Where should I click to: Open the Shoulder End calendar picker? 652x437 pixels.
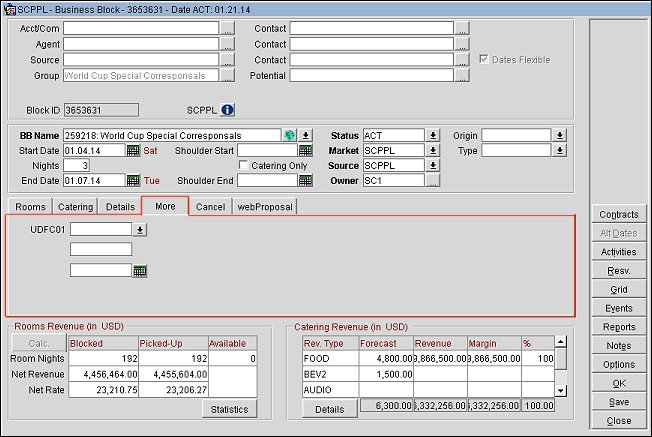[x=305, y=181]
